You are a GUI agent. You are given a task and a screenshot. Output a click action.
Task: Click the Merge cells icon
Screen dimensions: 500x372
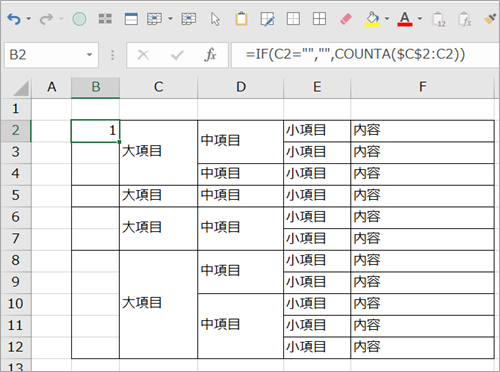pos(155,19)
